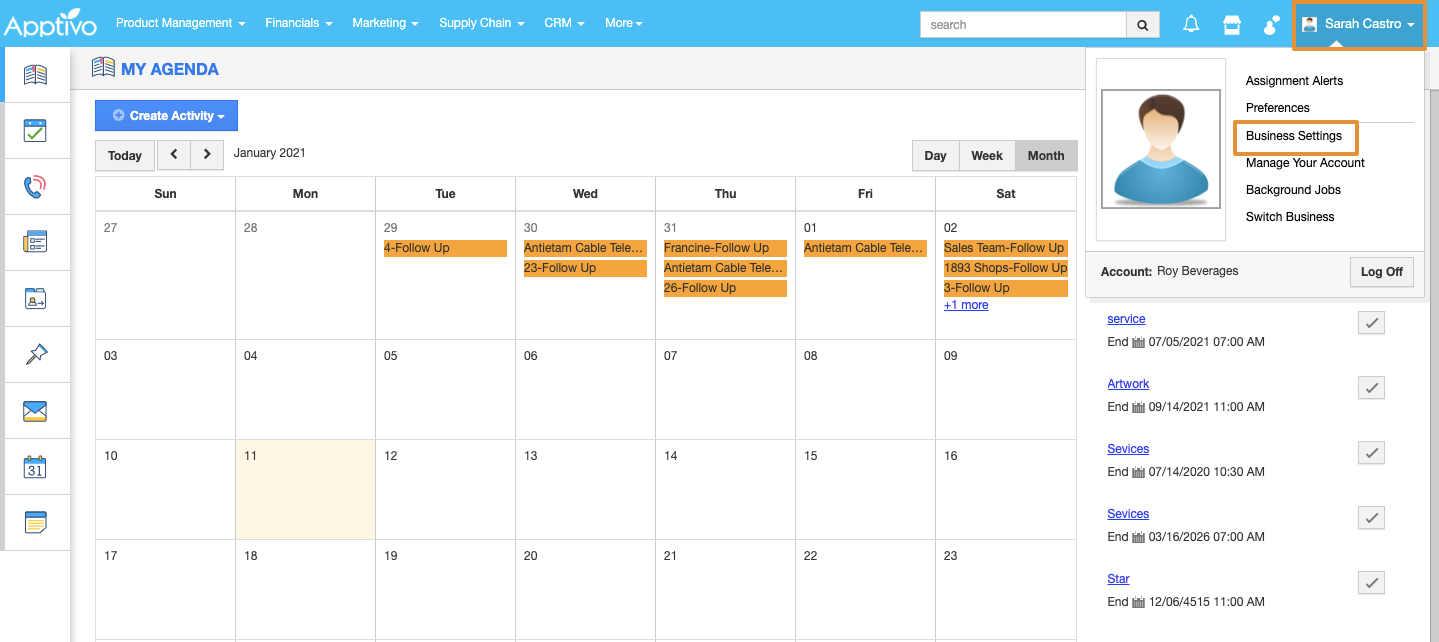Viewport: 1439px width, 642px height.
Task: Check off the Star task
Action: click(x=1371, y=582)
